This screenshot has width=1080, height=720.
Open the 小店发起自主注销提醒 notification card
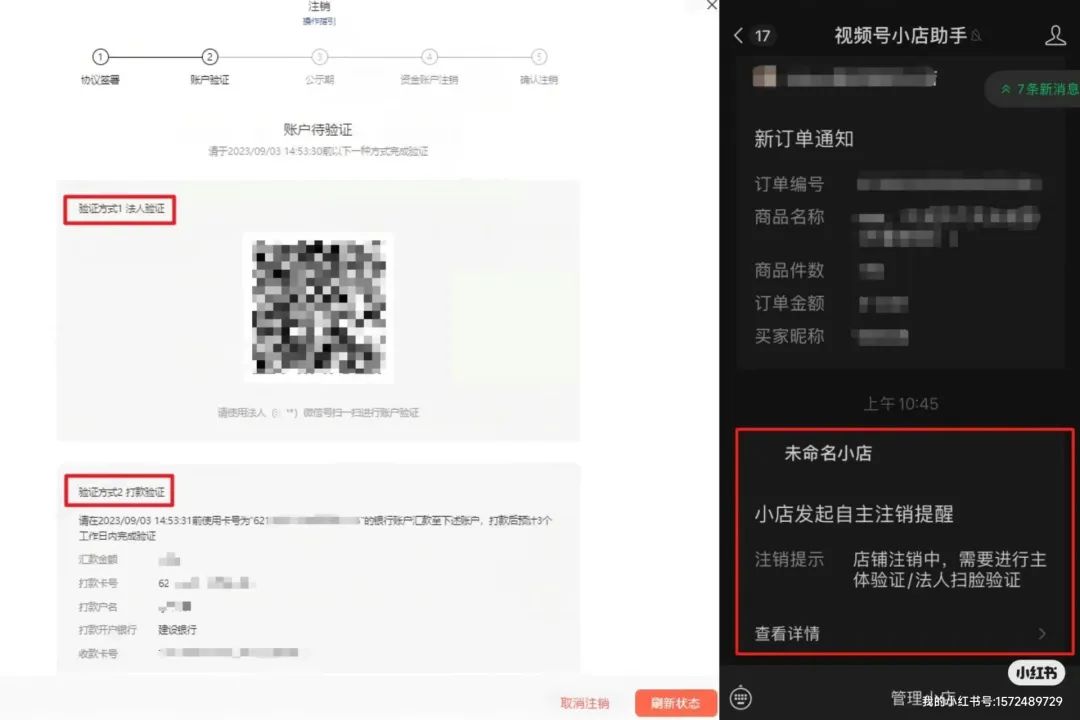pos(900,540)
